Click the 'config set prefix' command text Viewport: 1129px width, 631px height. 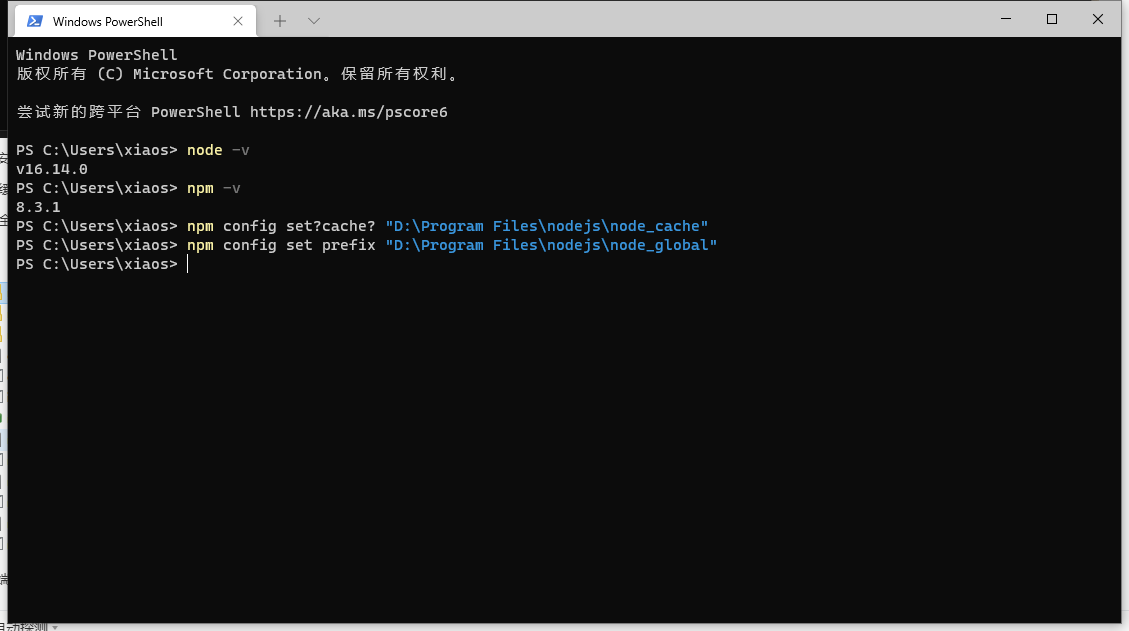coord(299,245)
